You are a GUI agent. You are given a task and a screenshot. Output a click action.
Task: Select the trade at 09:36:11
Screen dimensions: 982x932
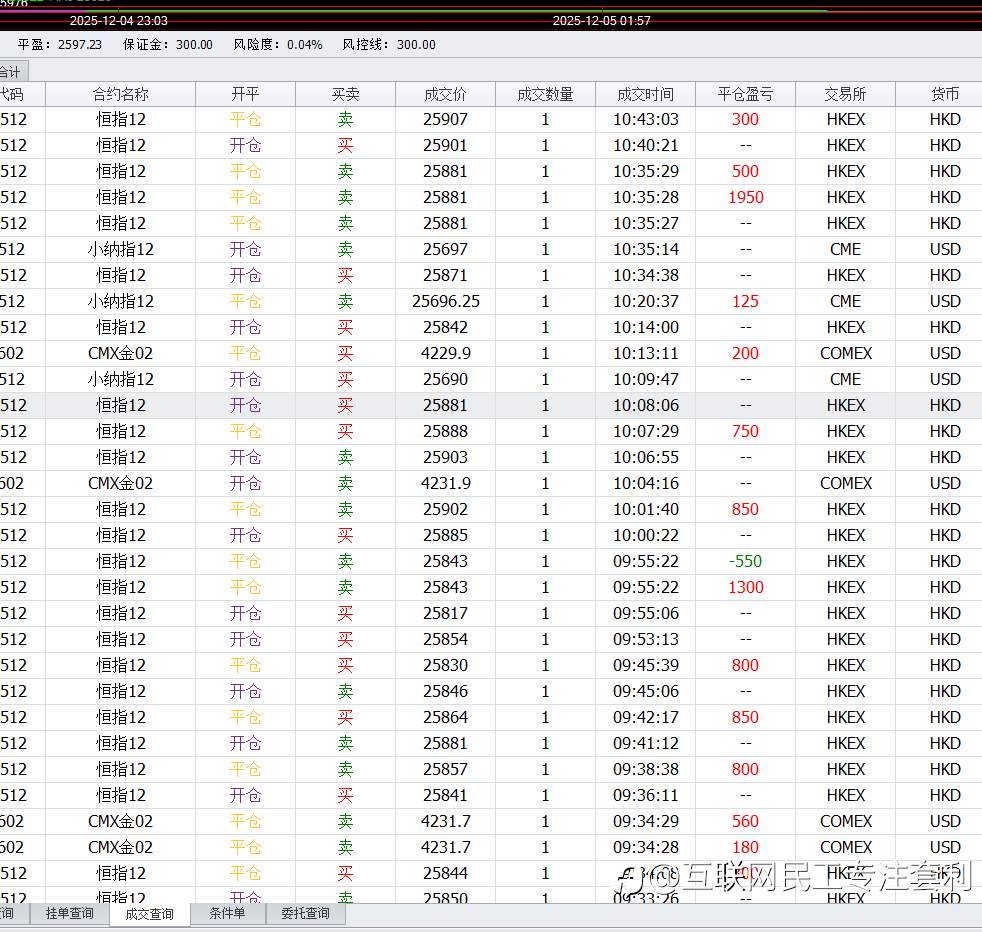(646, 795)
